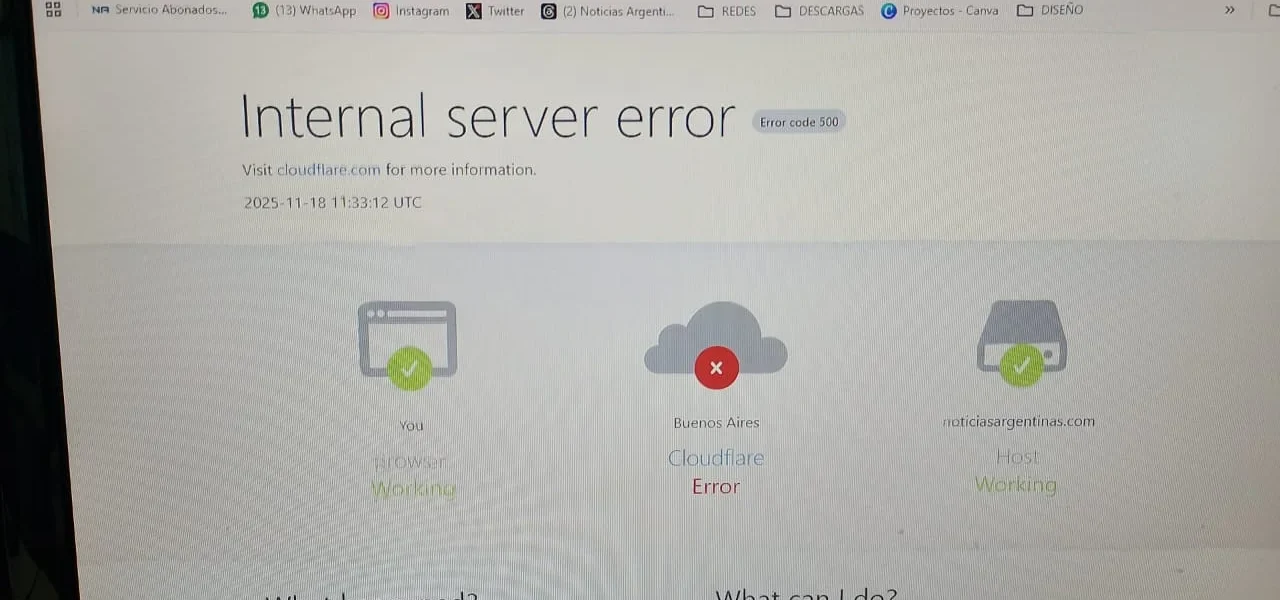
Task: Click the Cloudflare link under Buenos Aires
Action: 716,458
